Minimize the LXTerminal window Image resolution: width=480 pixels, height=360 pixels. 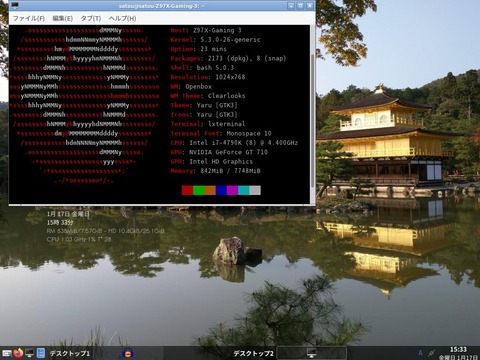point(291,6)
